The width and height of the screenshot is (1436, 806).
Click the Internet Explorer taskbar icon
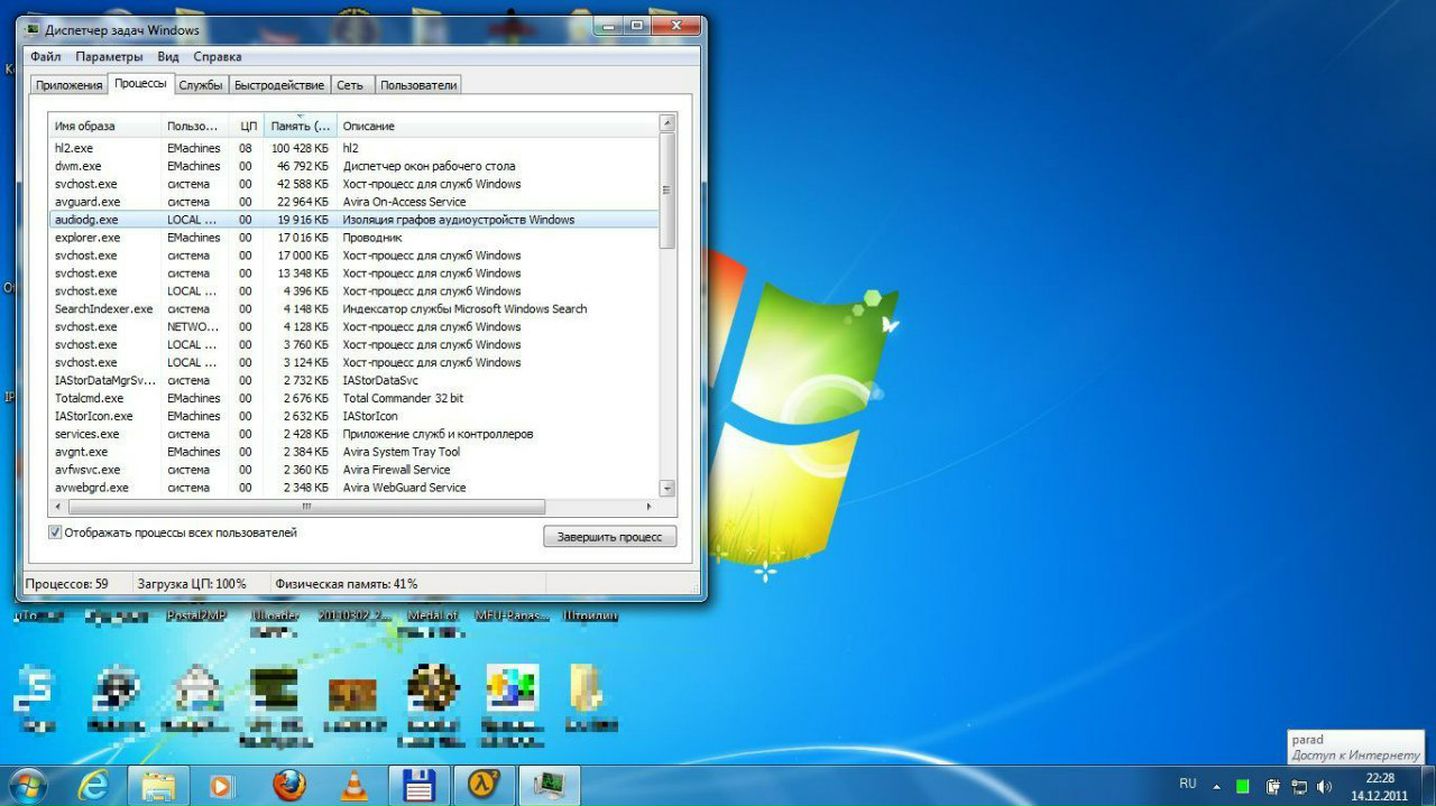94,786
